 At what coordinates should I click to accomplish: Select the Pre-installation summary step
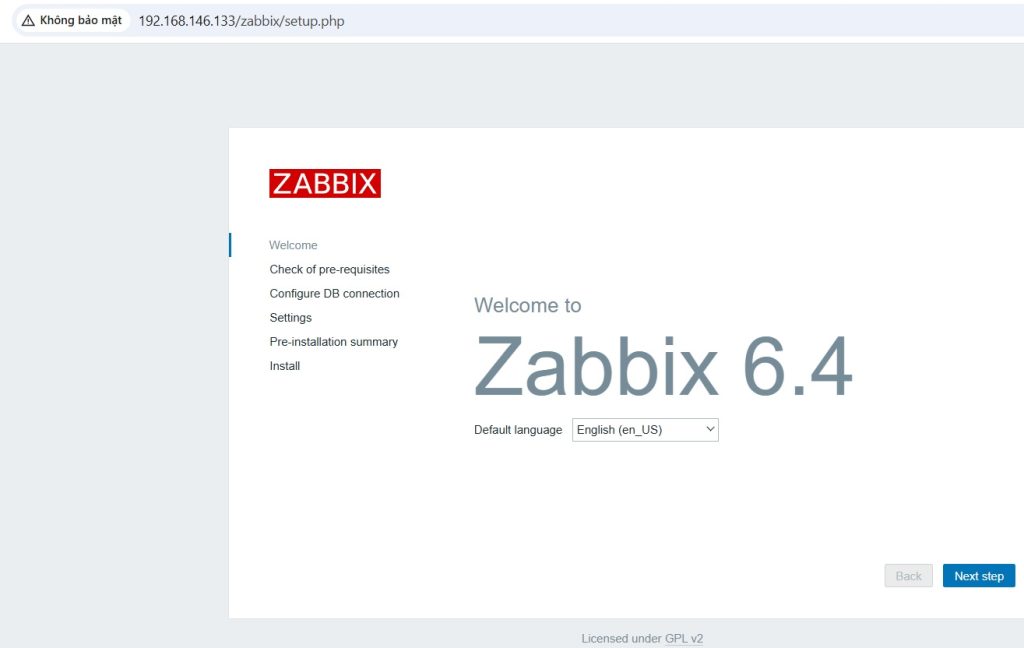[333, 342]
